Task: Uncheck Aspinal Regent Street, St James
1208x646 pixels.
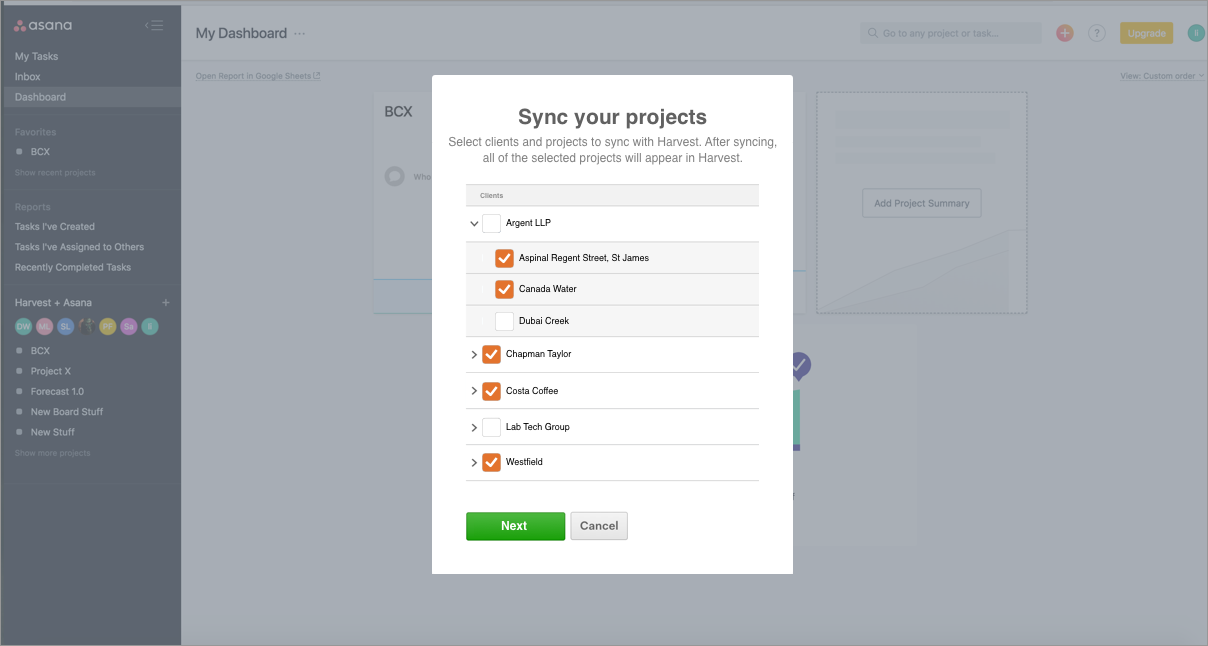Action: (x=504, y=257)
